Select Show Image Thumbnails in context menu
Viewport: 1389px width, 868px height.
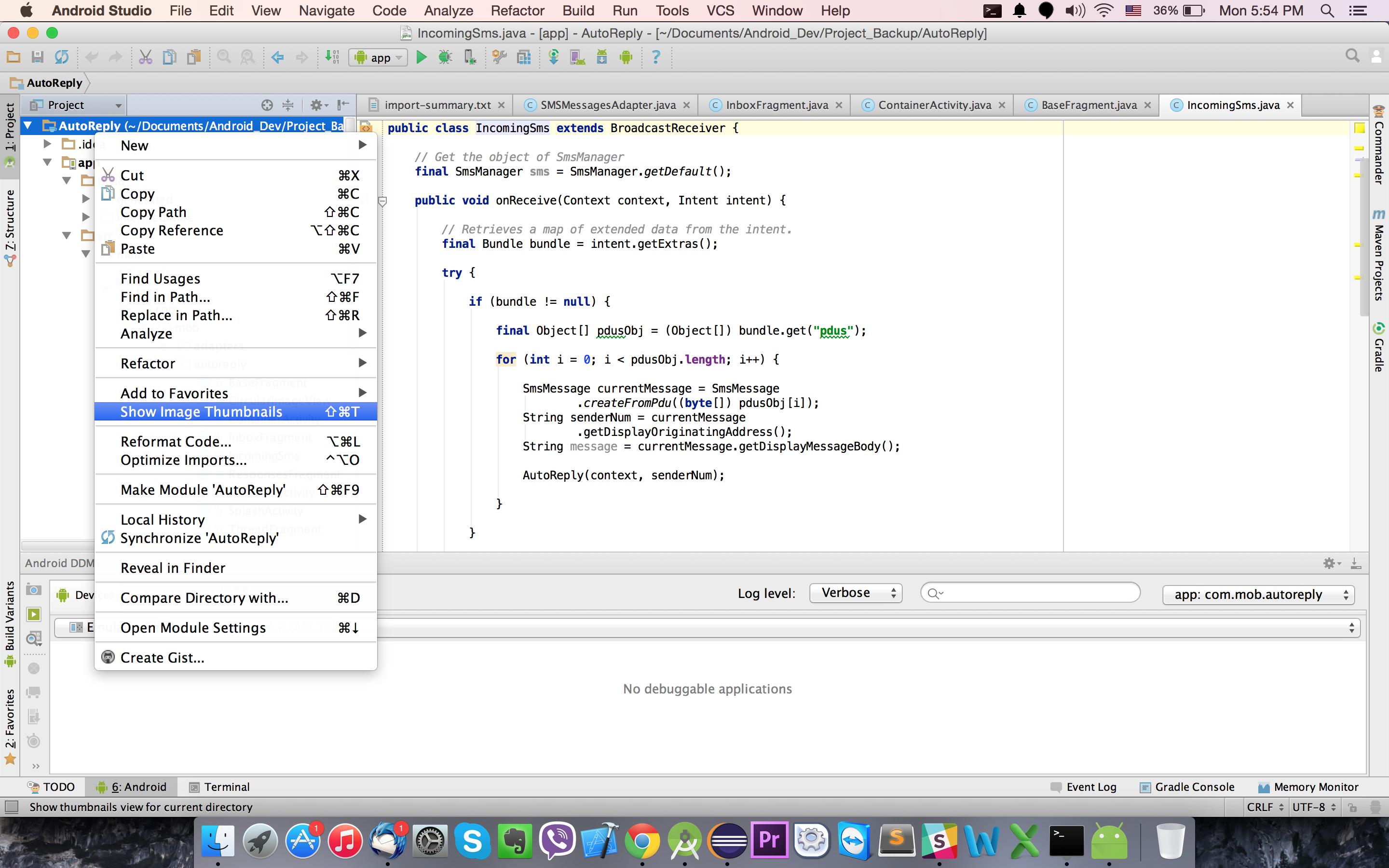pyautogui.click(x=200, y=412)
